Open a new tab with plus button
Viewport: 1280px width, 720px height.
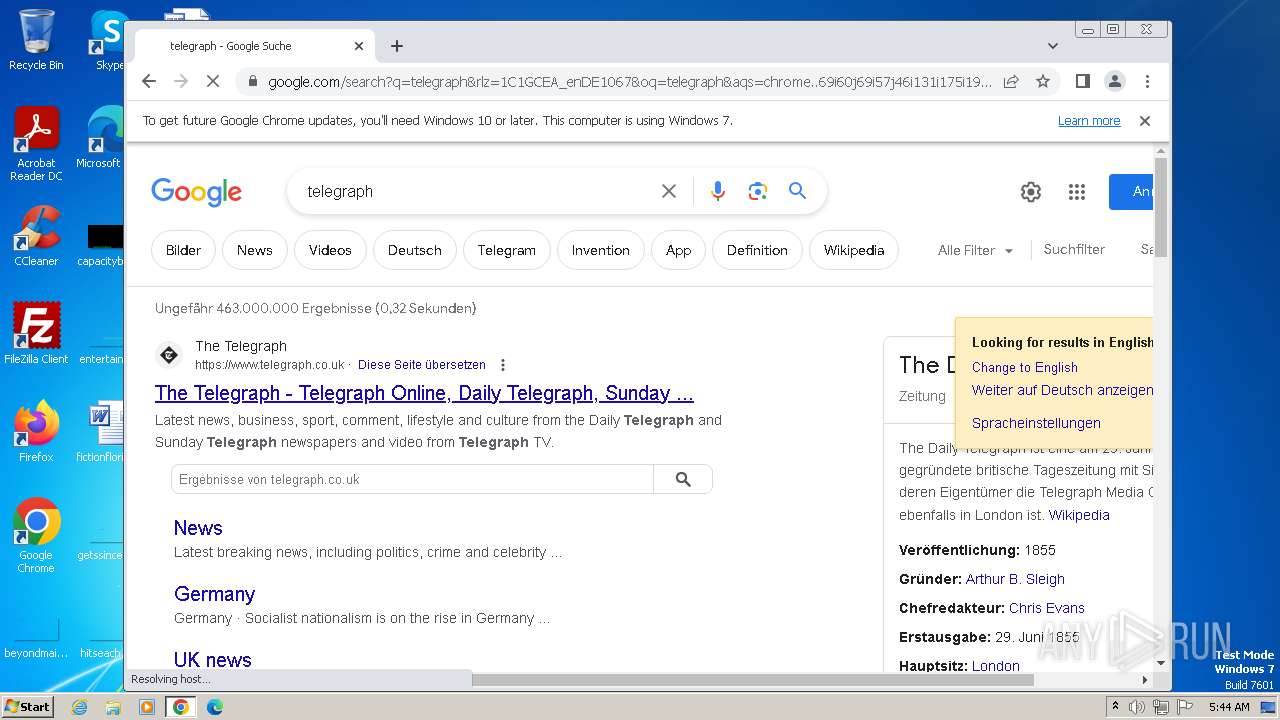tap(397, 46)
